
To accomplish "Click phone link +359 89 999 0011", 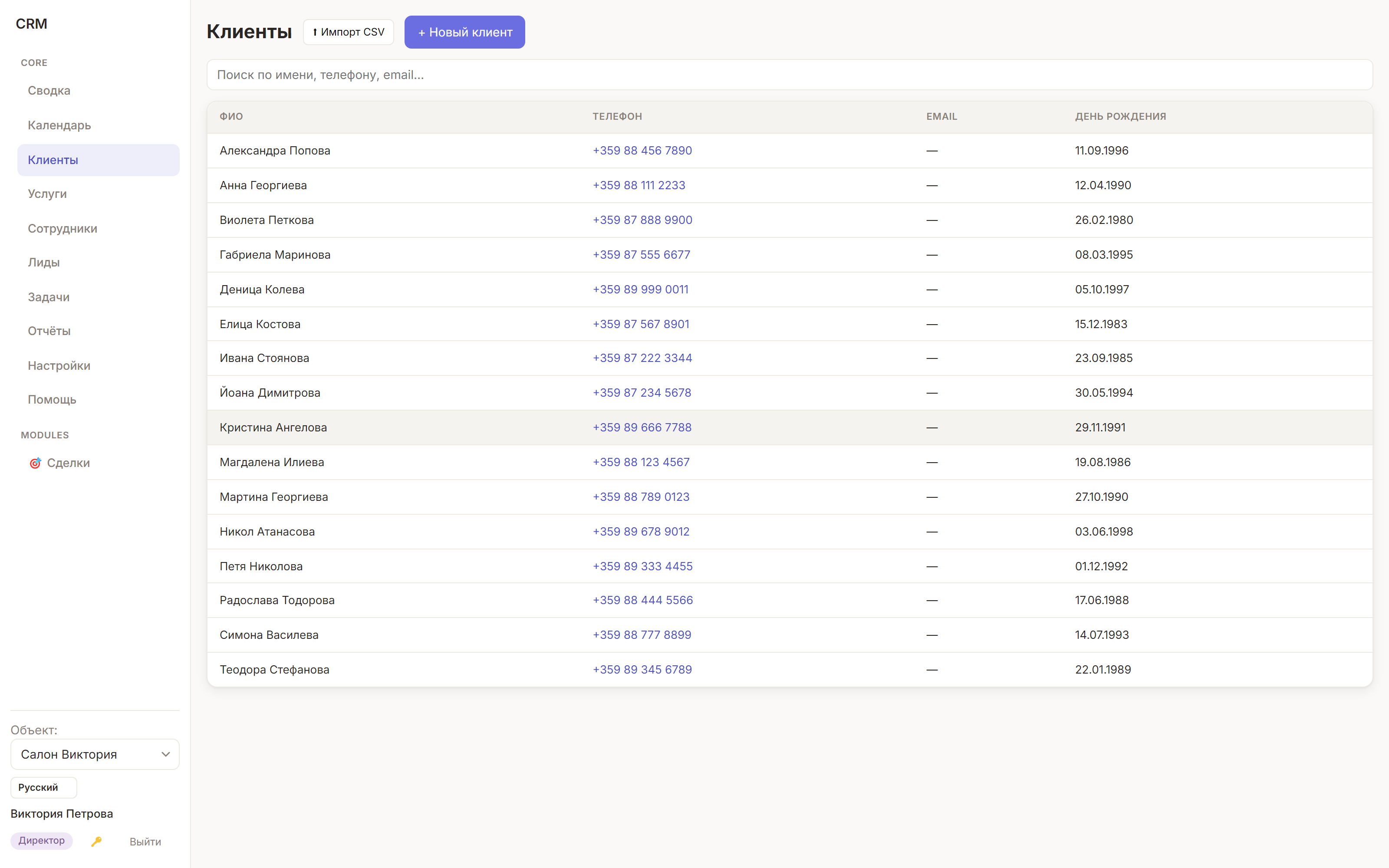I will pos(641,289).
